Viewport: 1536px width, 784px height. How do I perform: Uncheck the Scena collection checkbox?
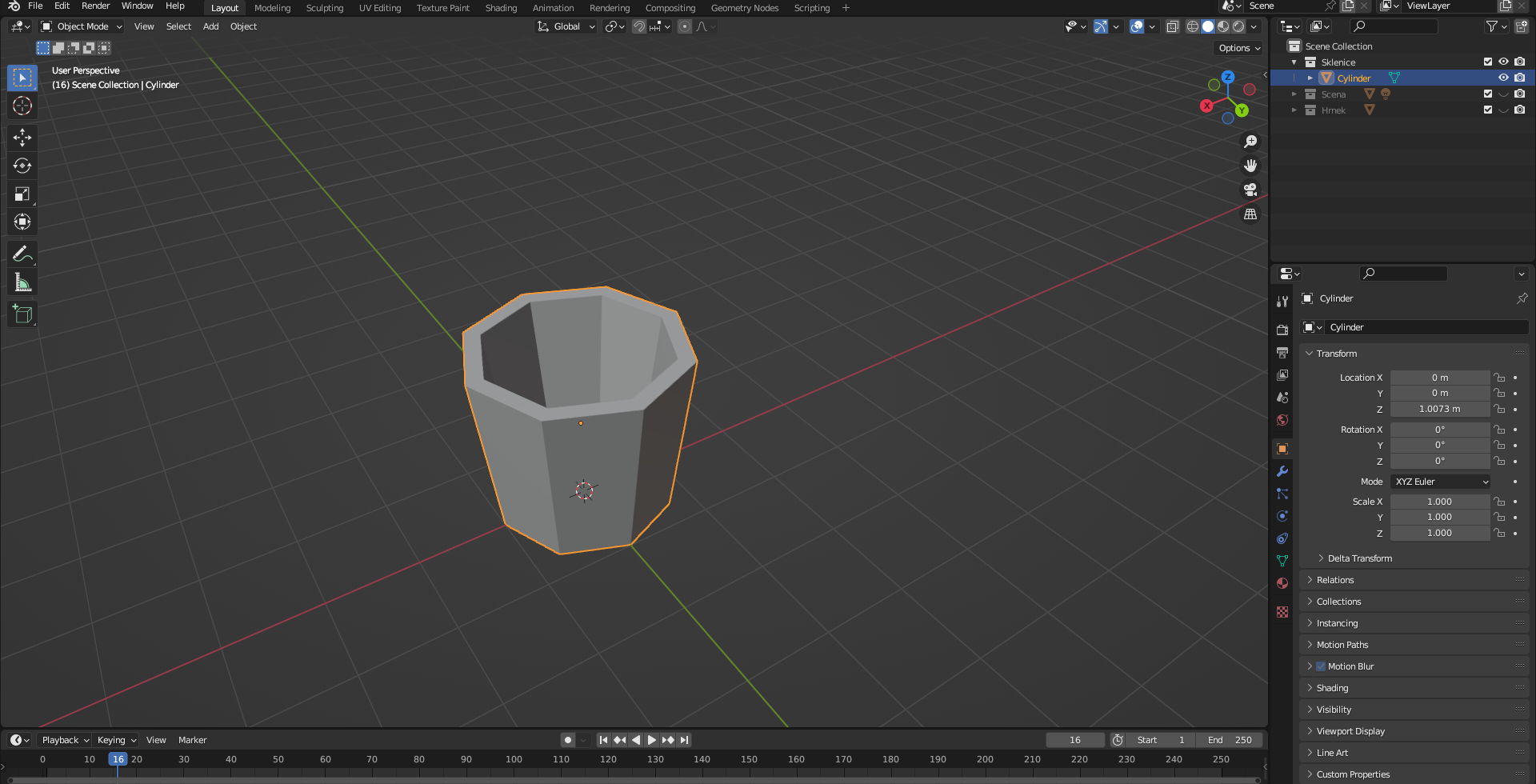coord(1488,94)
